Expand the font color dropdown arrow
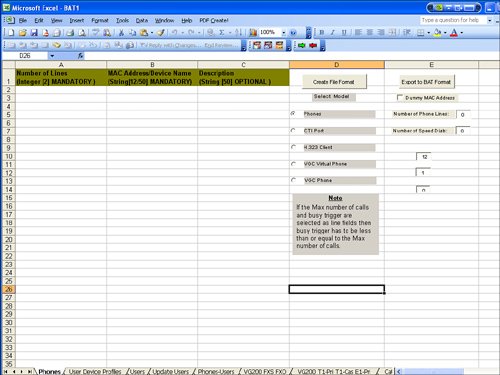Viewport: 500px width, 375px height. (x=462, y=33)
